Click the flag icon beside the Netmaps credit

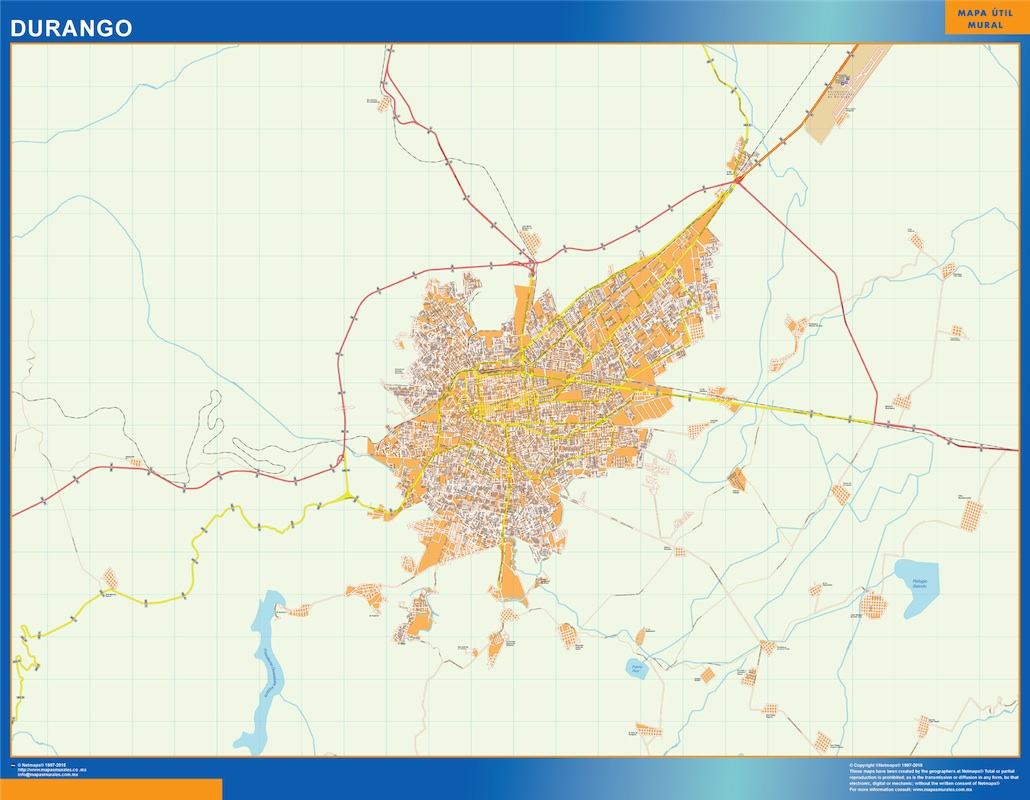(x=13, y=765)
